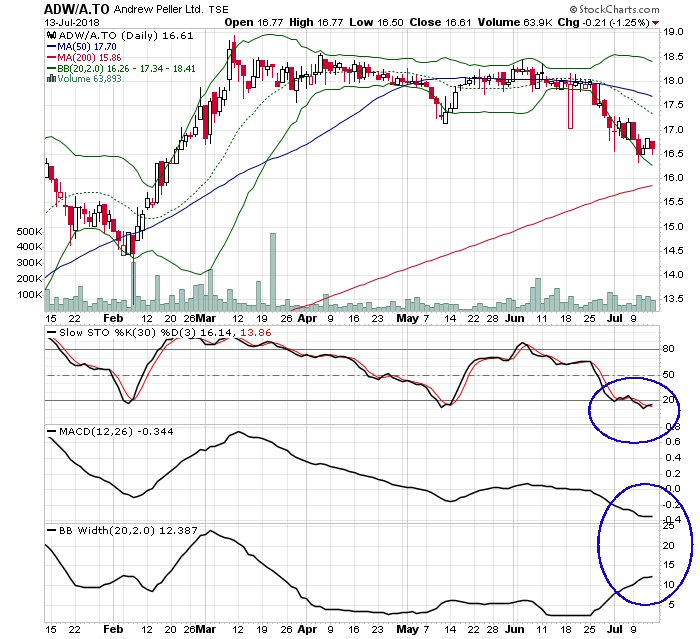Click the 500K volume scale label

click(x=29, y=232)
